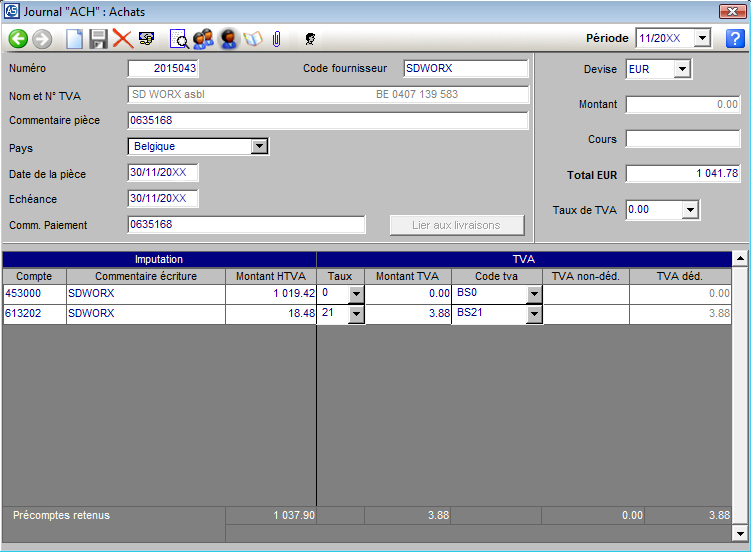This screenshot has height=552, width=751.
Task: Click the Code fournisseur field
Action: 465,69
